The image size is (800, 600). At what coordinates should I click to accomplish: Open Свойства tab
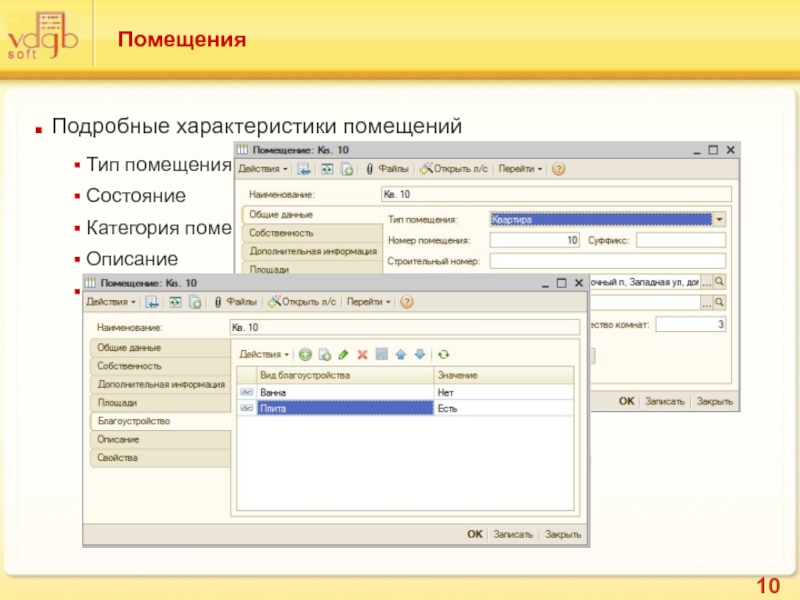160,458
